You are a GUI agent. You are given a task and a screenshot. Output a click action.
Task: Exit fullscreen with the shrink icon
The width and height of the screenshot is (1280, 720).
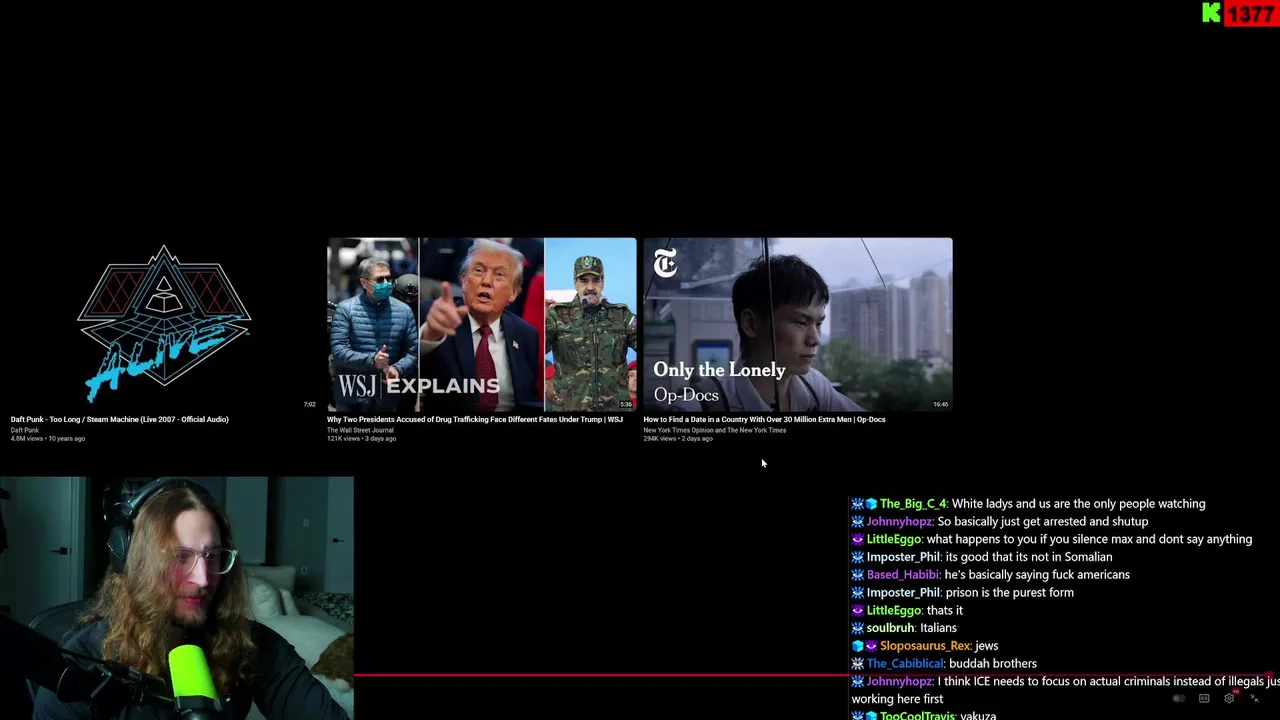[x=1254, y=698]
